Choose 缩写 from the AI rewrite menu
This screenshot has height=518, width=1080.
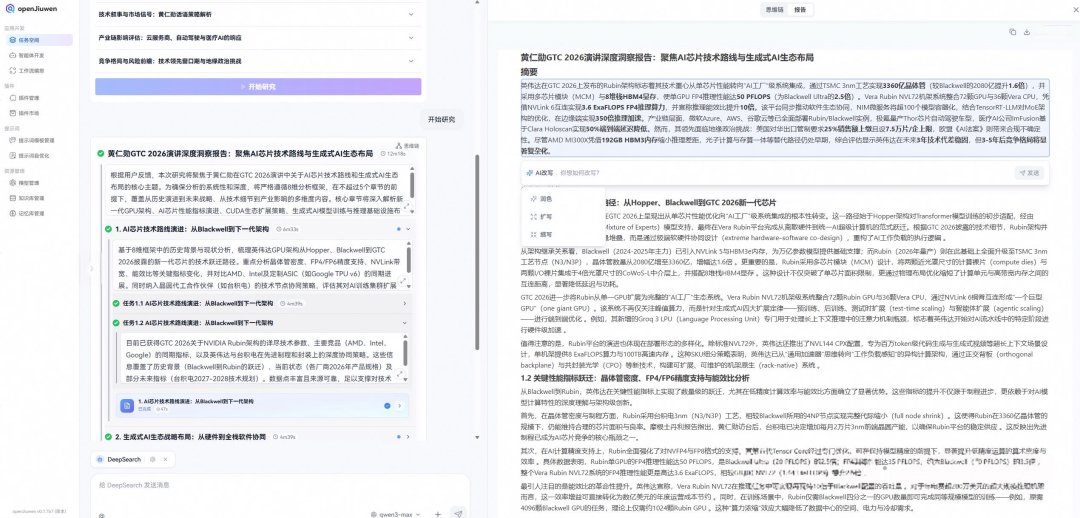(x=545, y=234)
